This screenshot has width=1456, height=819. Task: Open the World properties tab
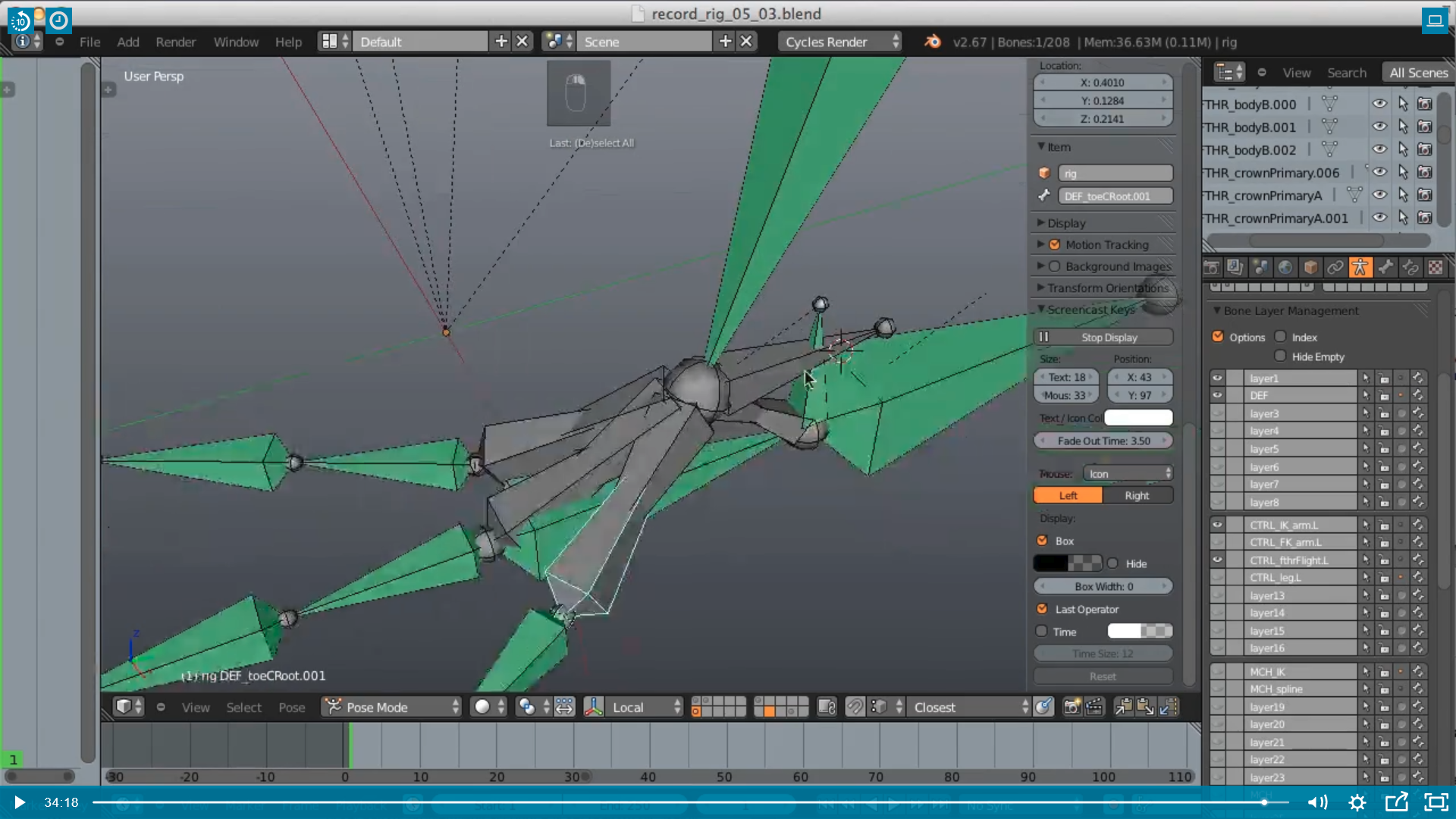[x=1285, y=267]
